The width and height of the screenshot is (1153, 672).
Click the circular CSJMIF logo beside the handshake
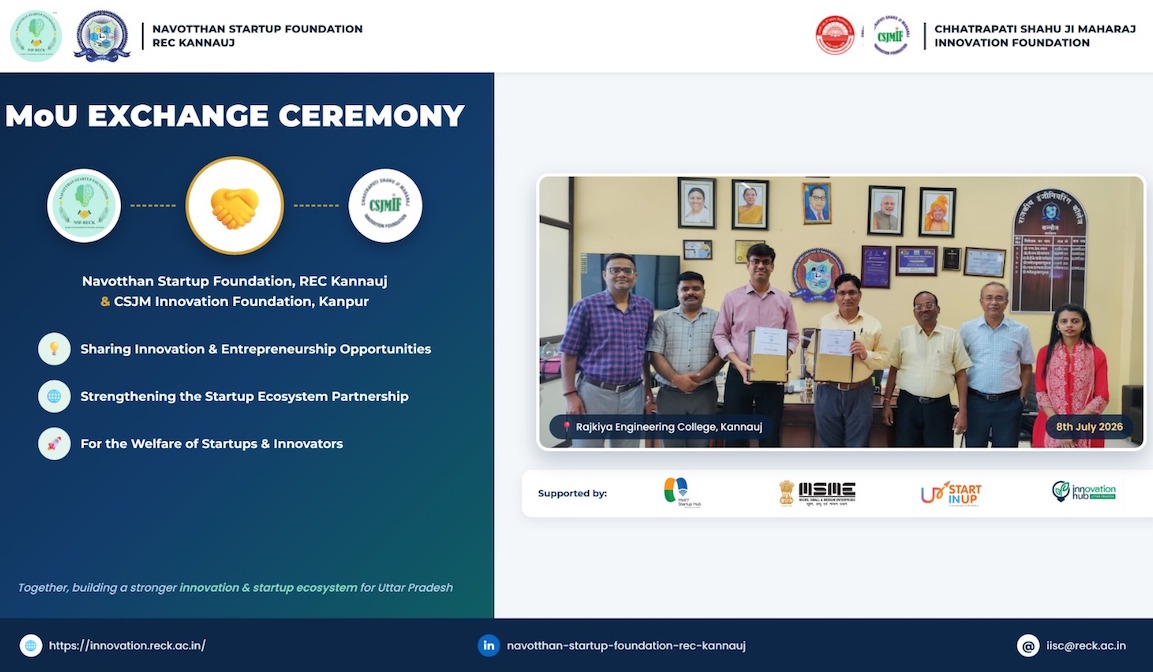(x=385, y=206)
